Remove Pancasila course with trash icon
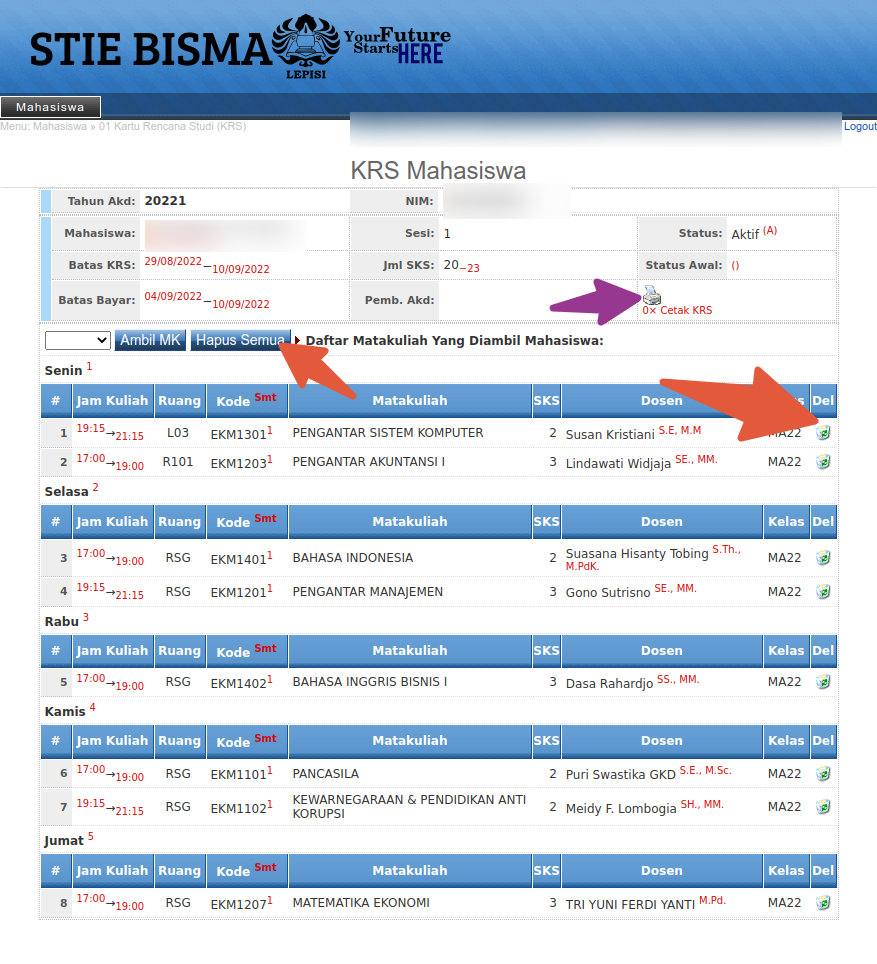877x964 pixels. [x=823, y=773]
